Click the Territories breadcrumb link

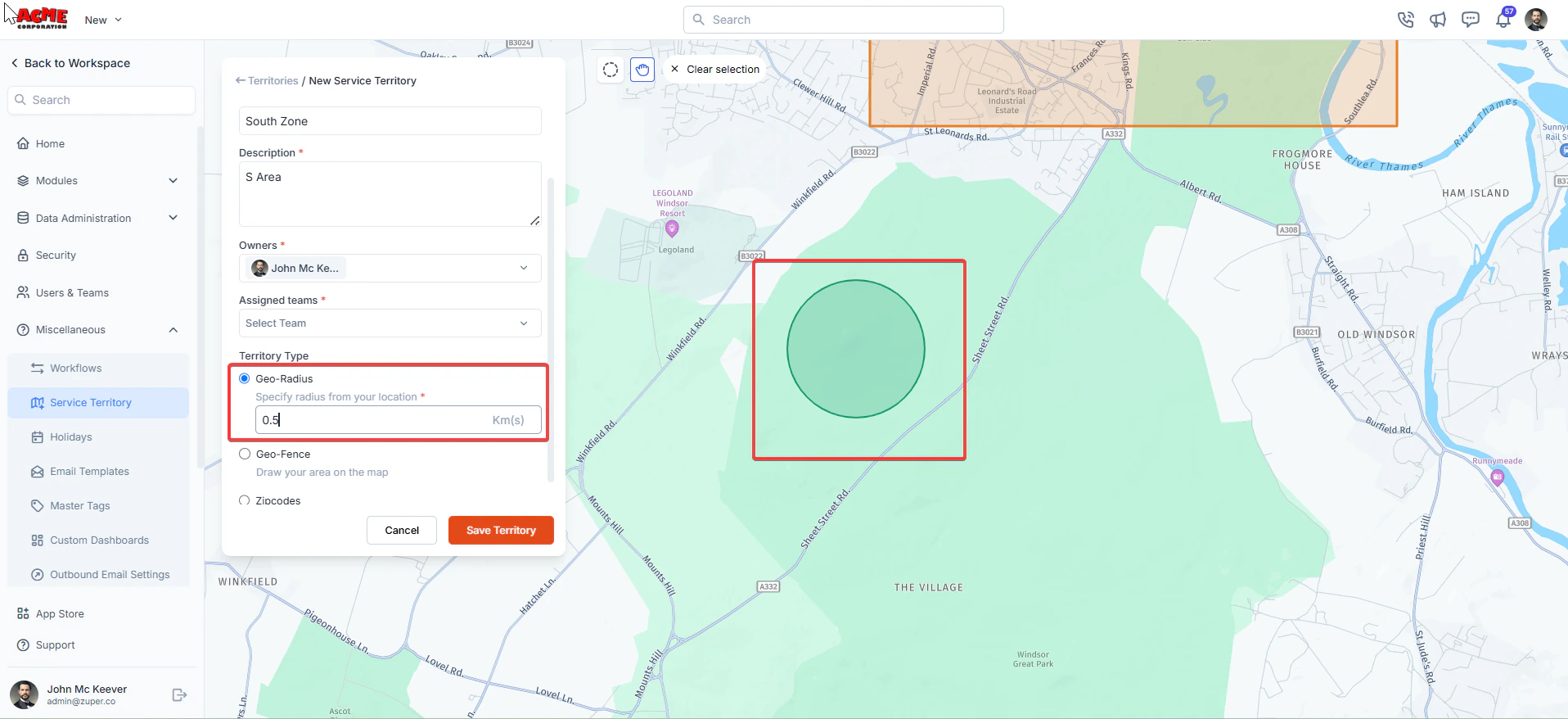(x=273, y=80)
